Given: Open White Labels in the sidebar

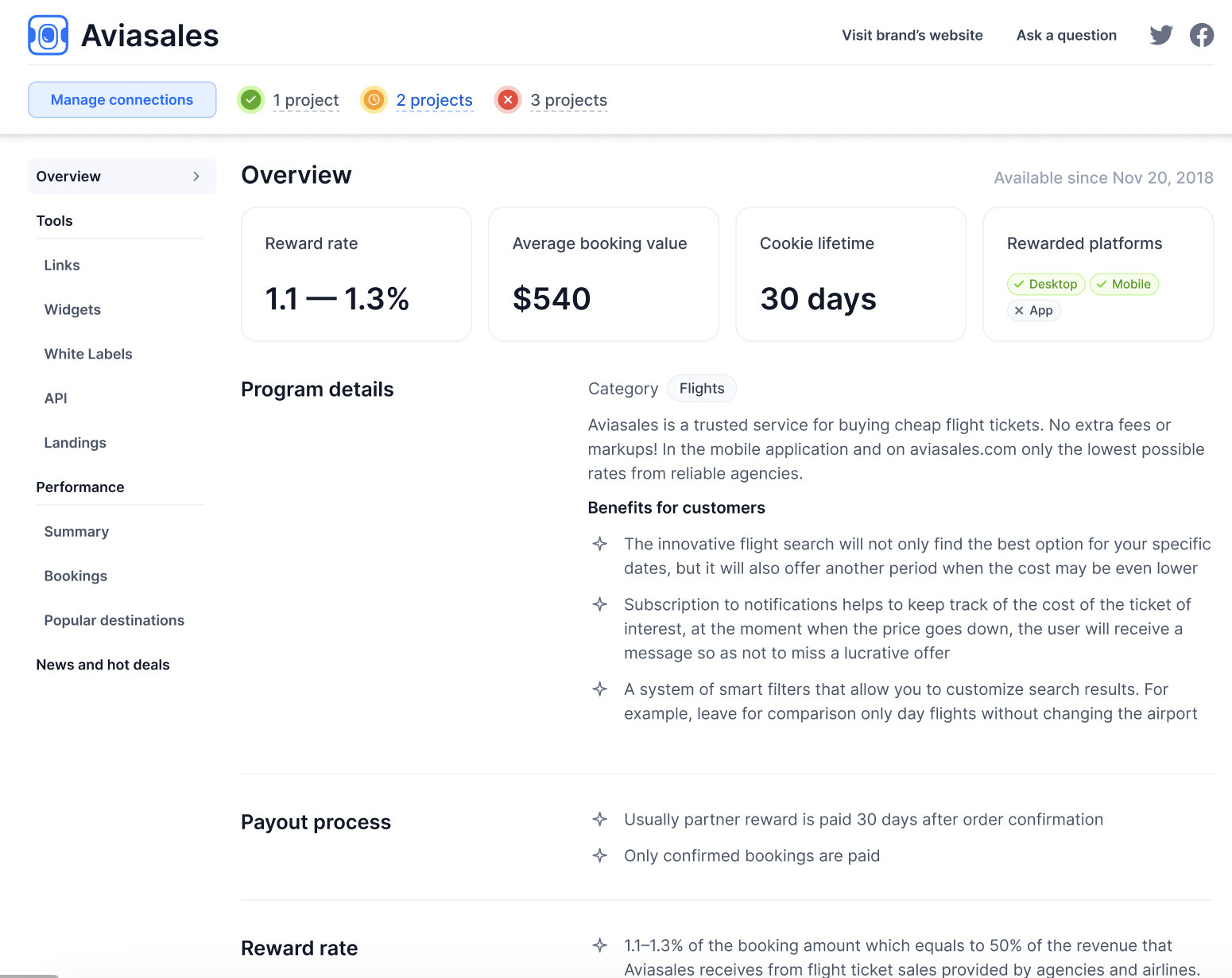Looking at the screenshot, I should point(88,354).
